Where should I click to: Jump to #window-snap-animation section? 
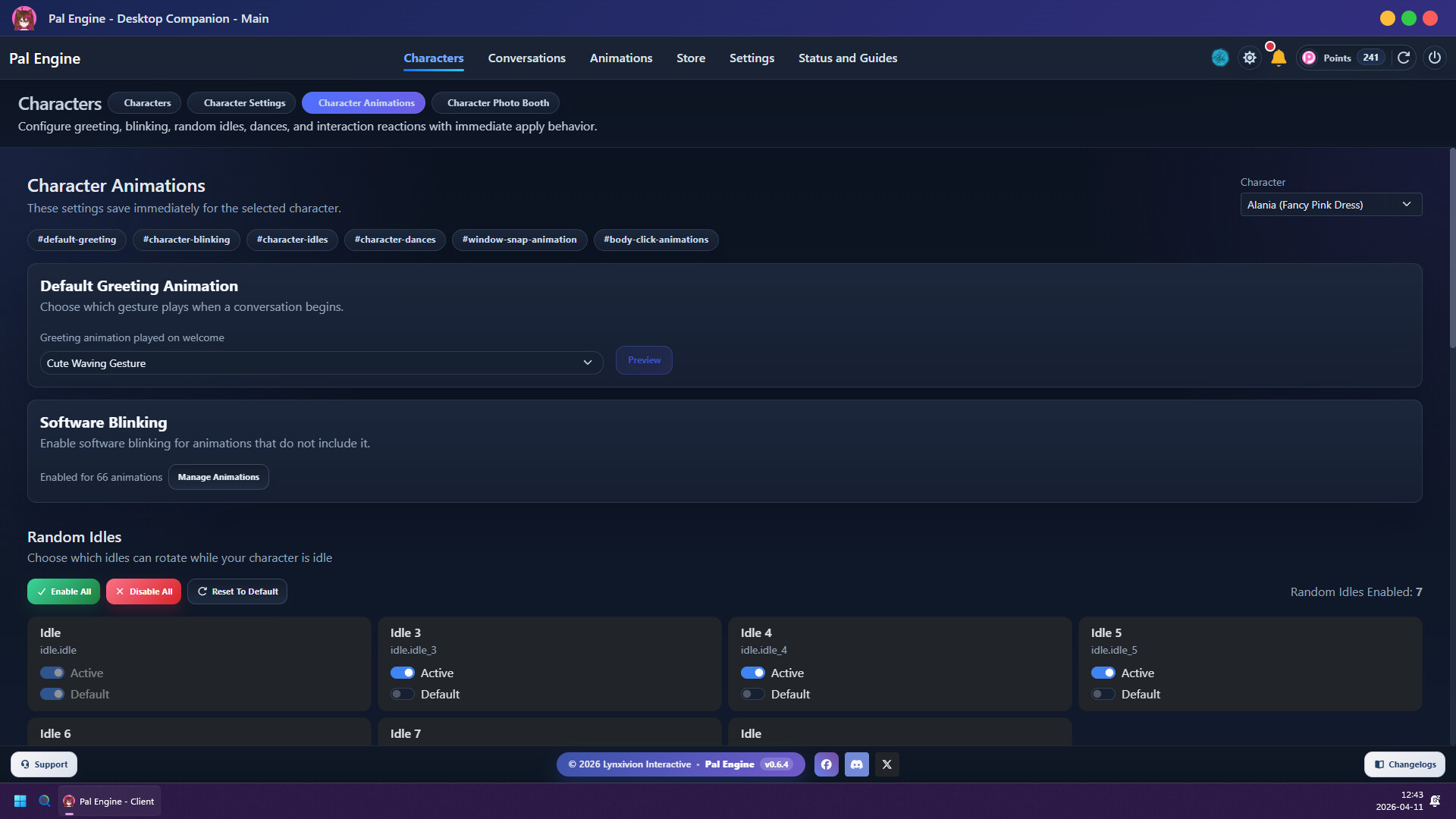519,240
